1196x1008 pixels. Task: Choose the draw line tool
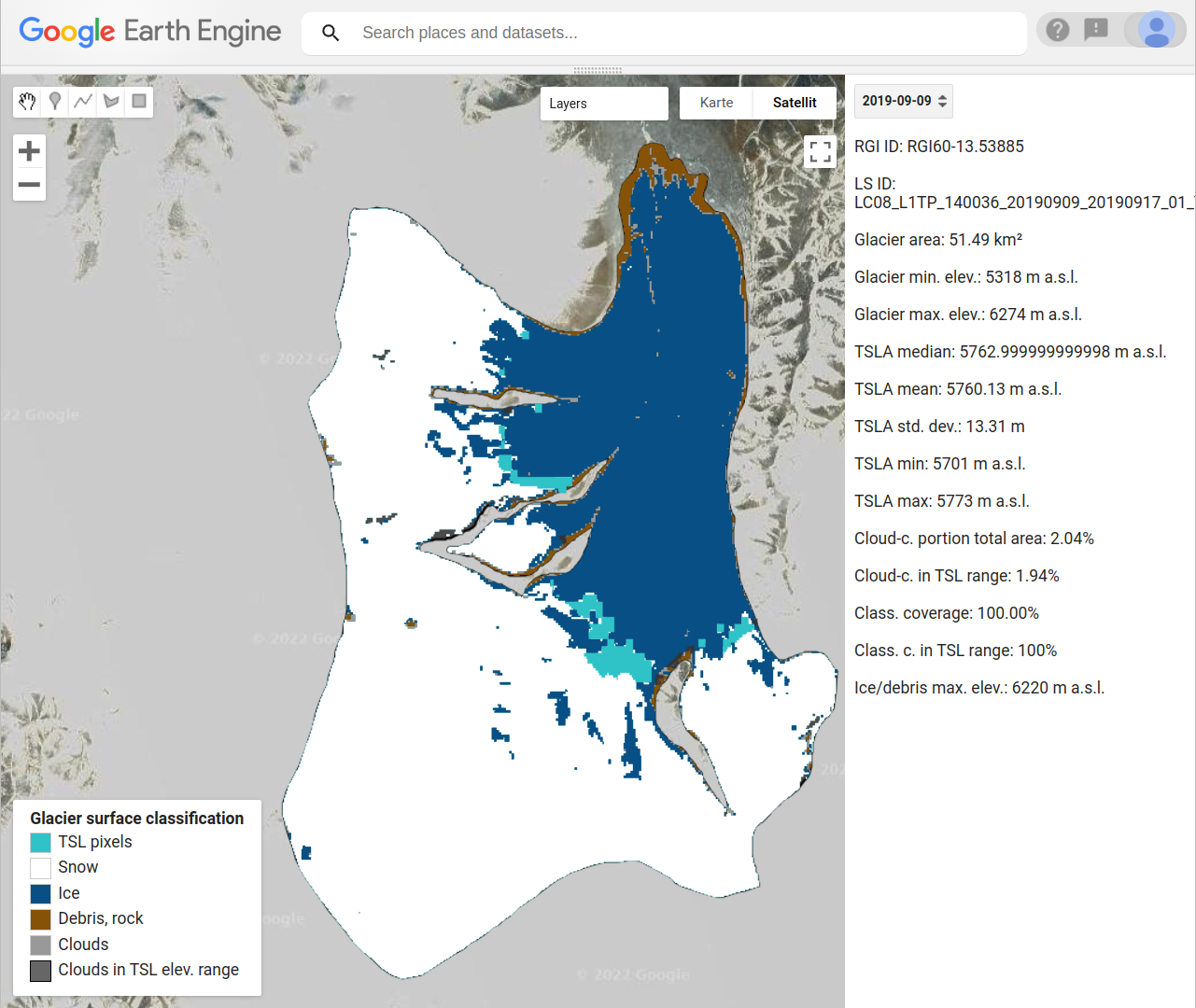(x=83, y=102)
